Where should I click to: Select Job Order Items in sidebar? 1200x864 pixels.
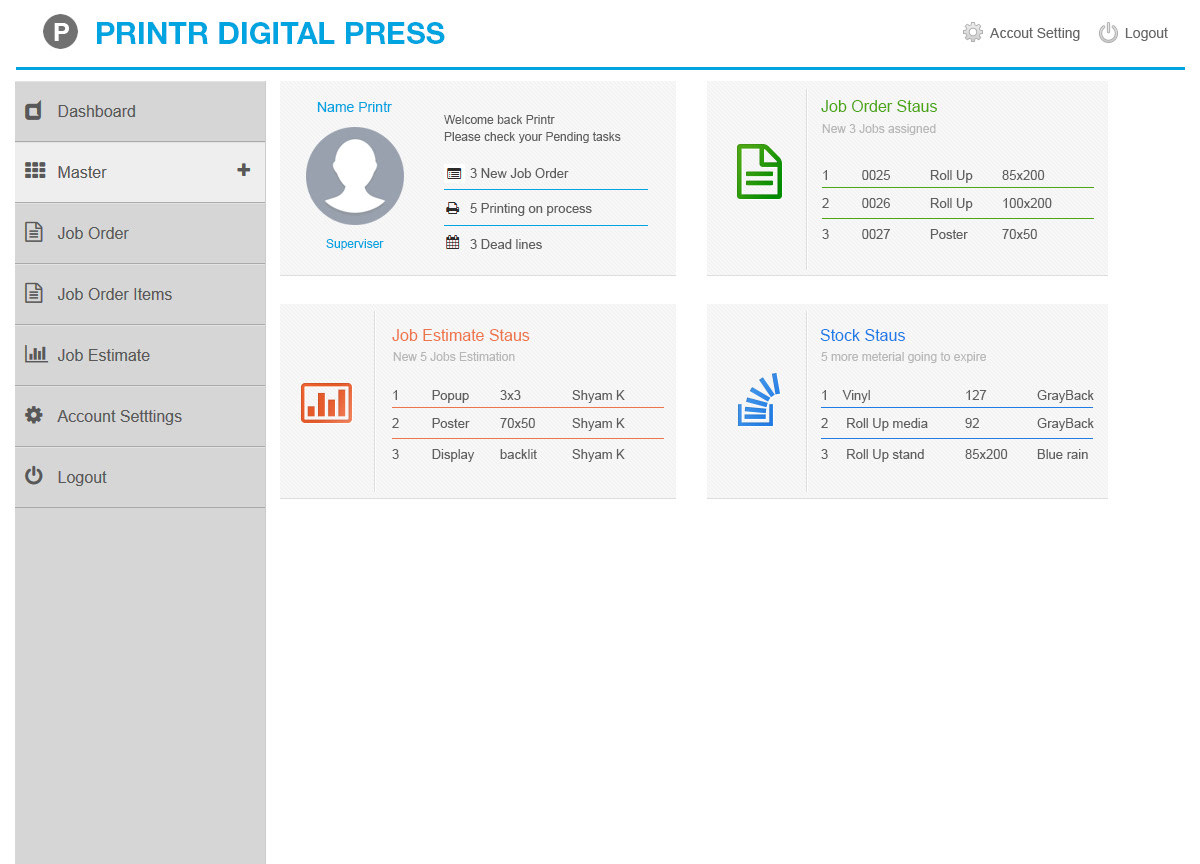pos(114,294)
